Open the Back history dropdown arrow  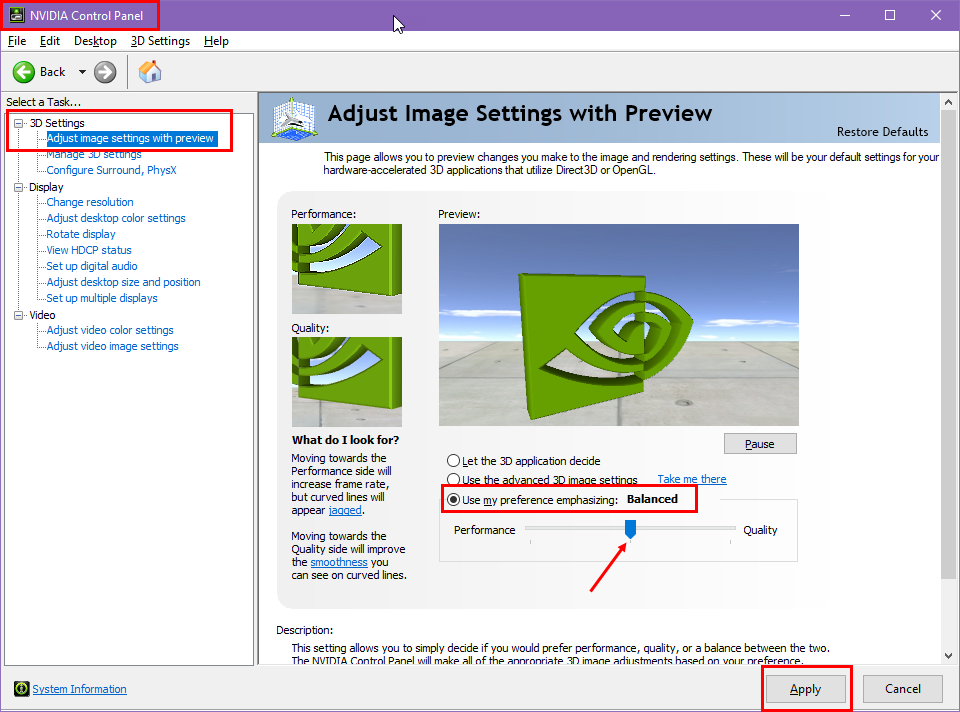(82, 72)
